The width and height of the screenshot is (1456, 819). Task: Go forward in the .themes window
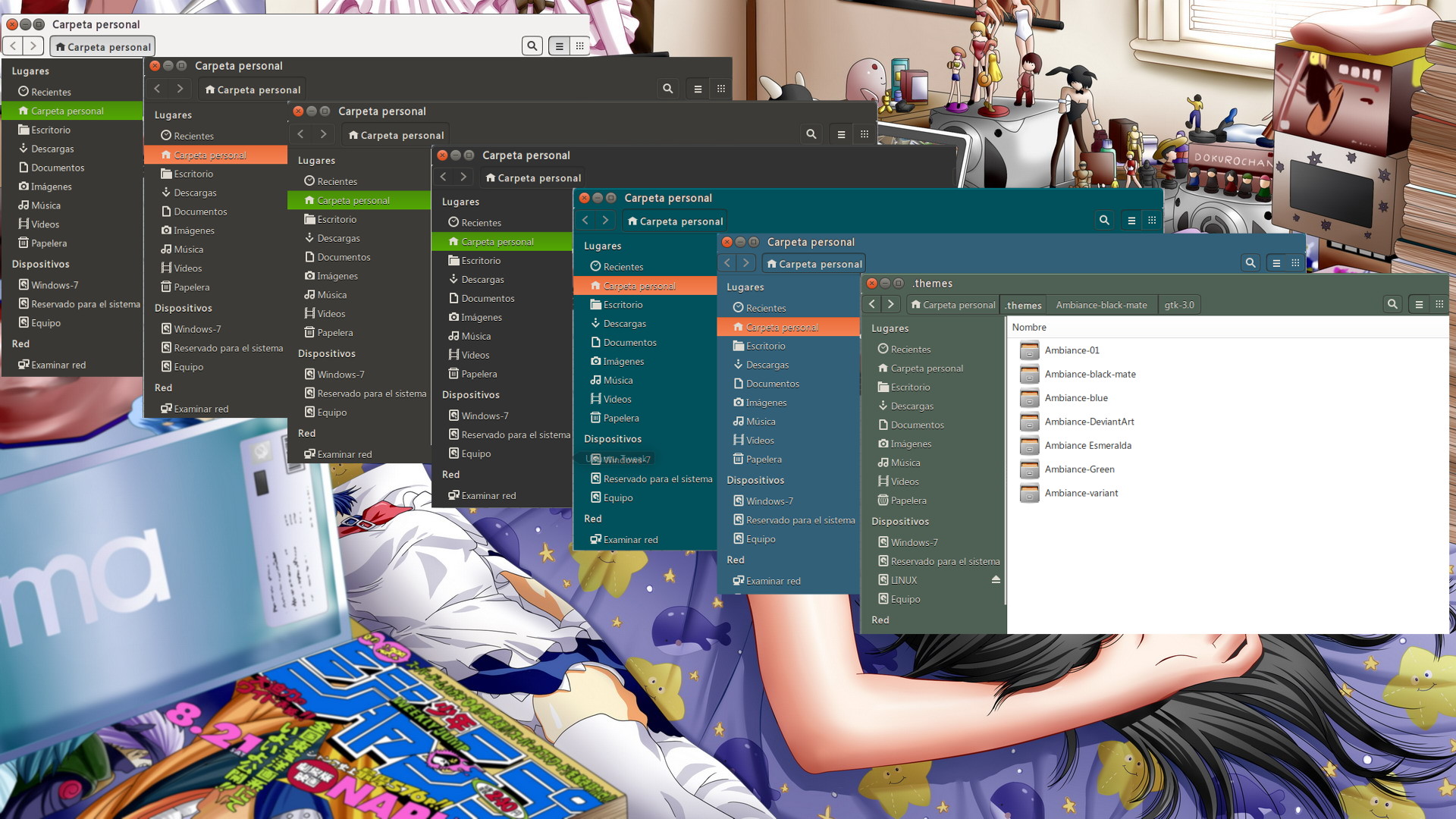(891, 304)
